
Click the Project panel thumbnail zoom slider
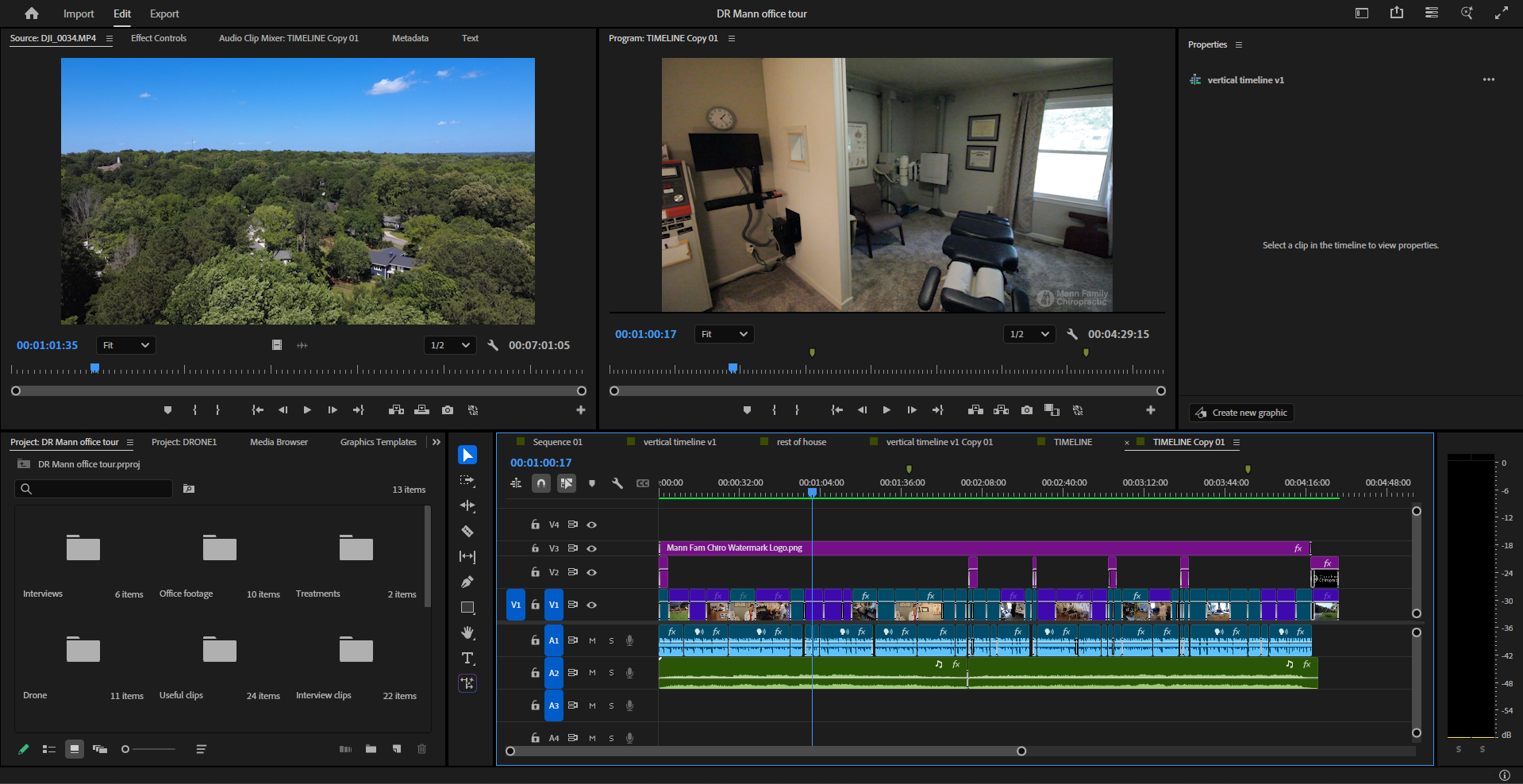coord(149,749)
